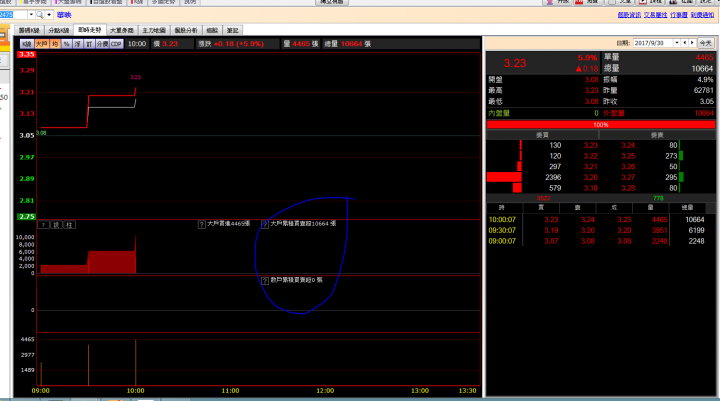Click the 外盤量 10664 value
Viewport: 720px width, 401px height.
pos(703,113)
